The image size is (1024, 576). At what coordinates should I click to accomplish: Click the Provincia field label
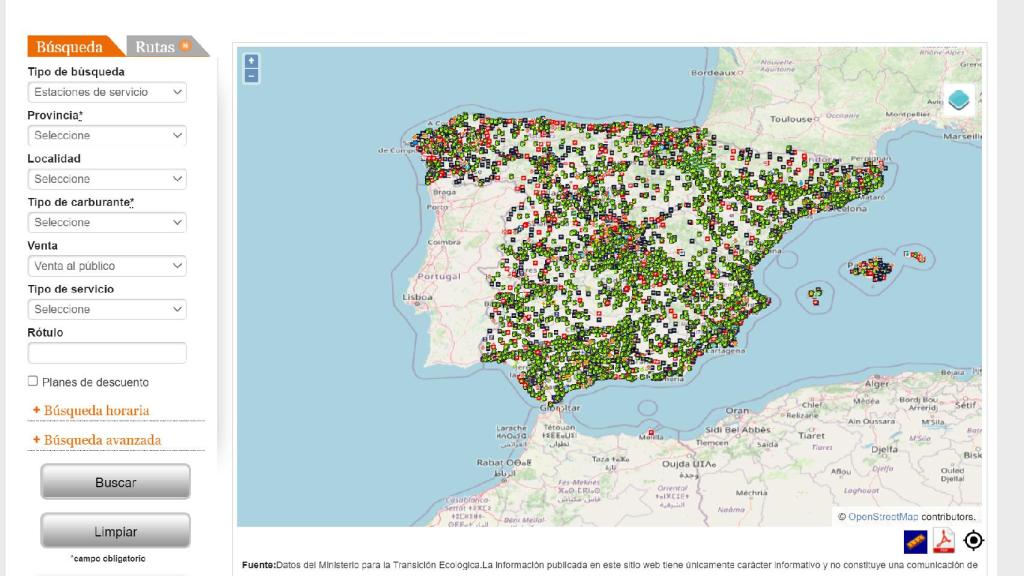pyautogui.click(x=55, y=115)
